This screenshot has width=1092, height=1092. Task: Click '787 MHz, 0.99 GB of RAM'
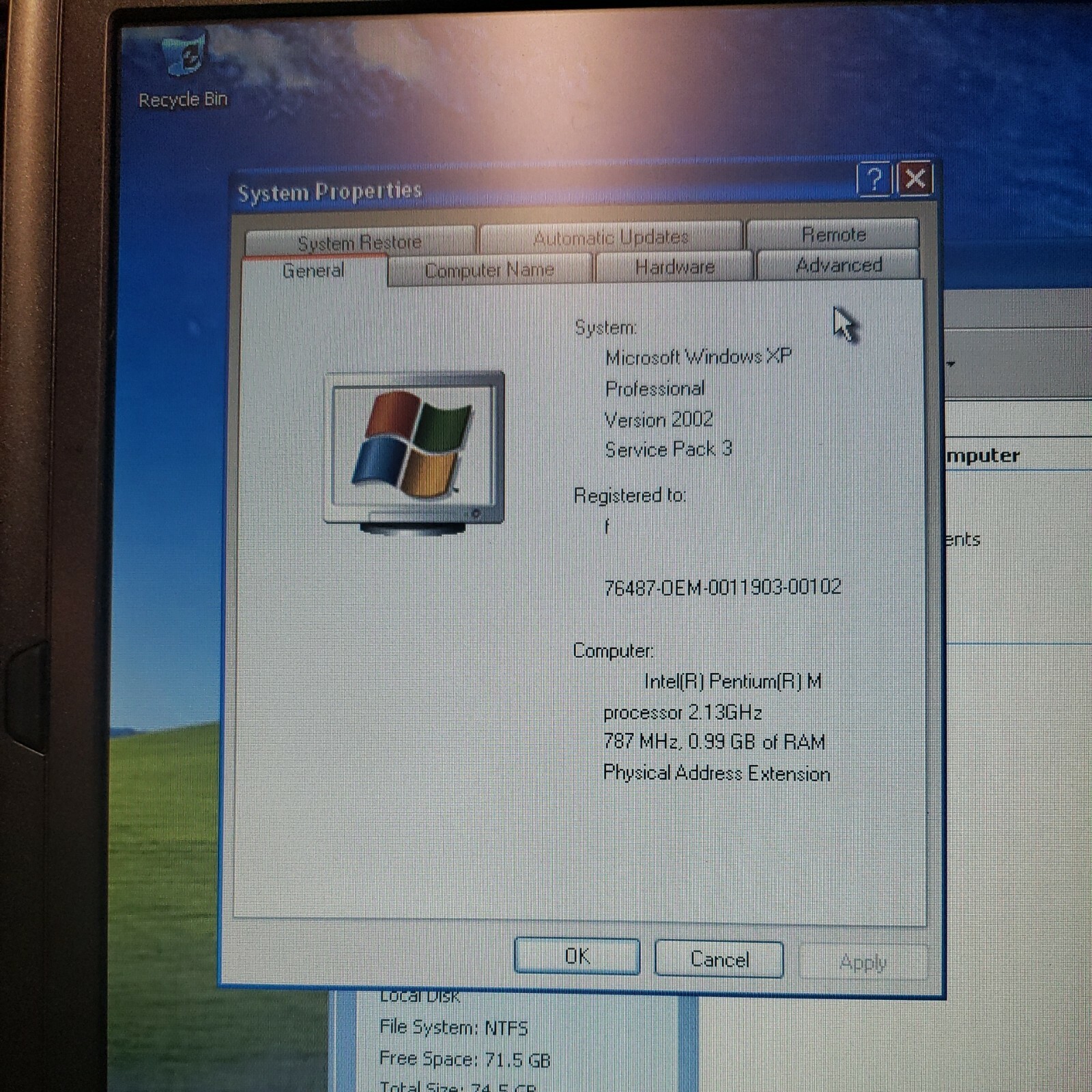[714, 741]
